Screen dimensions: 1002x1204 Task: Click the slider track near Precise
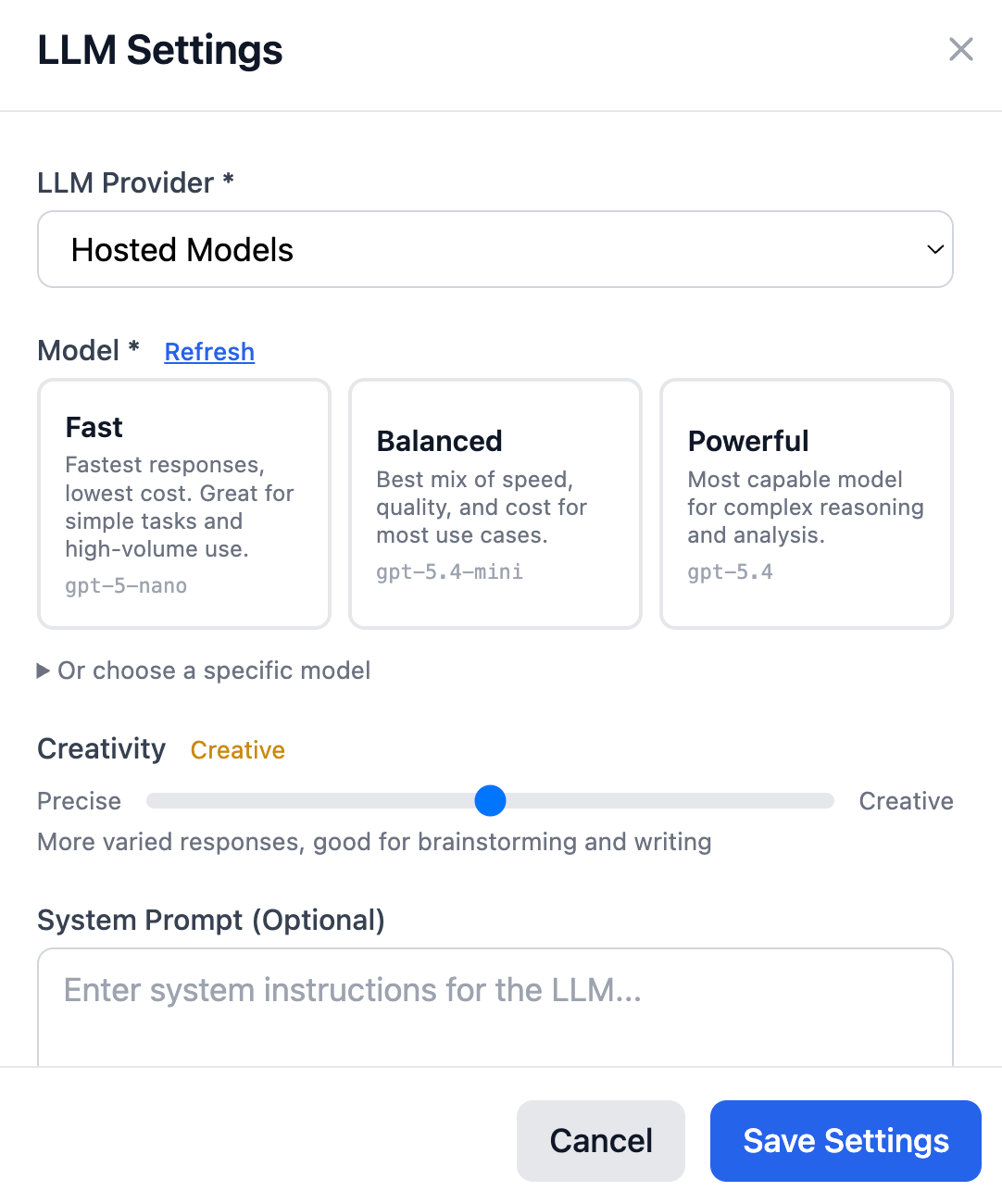[185, 800]
